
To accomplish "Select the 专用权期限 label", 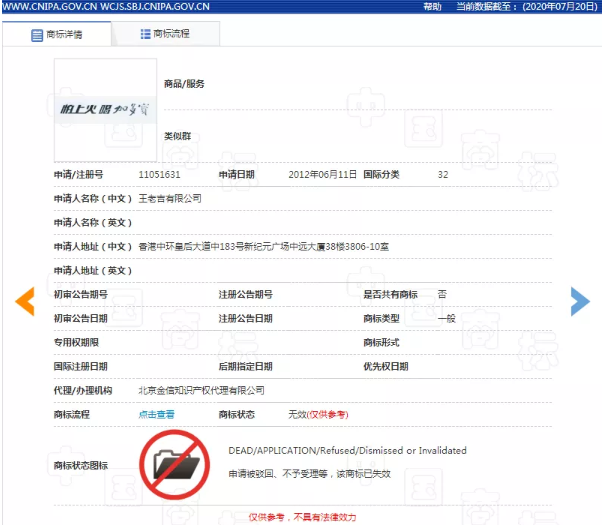I will 76,343.
